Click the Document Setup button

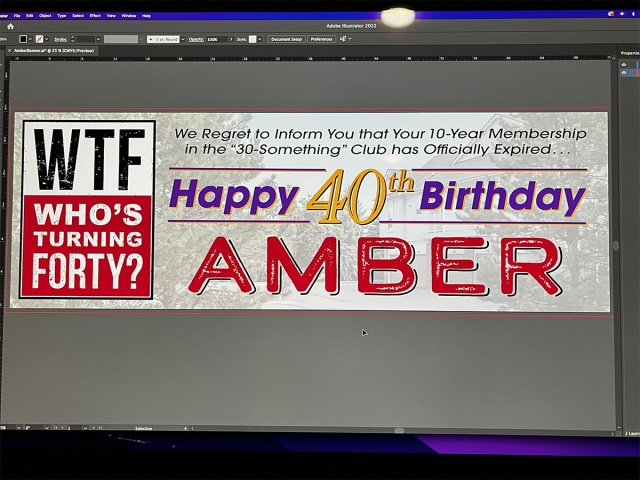point(287,39)
